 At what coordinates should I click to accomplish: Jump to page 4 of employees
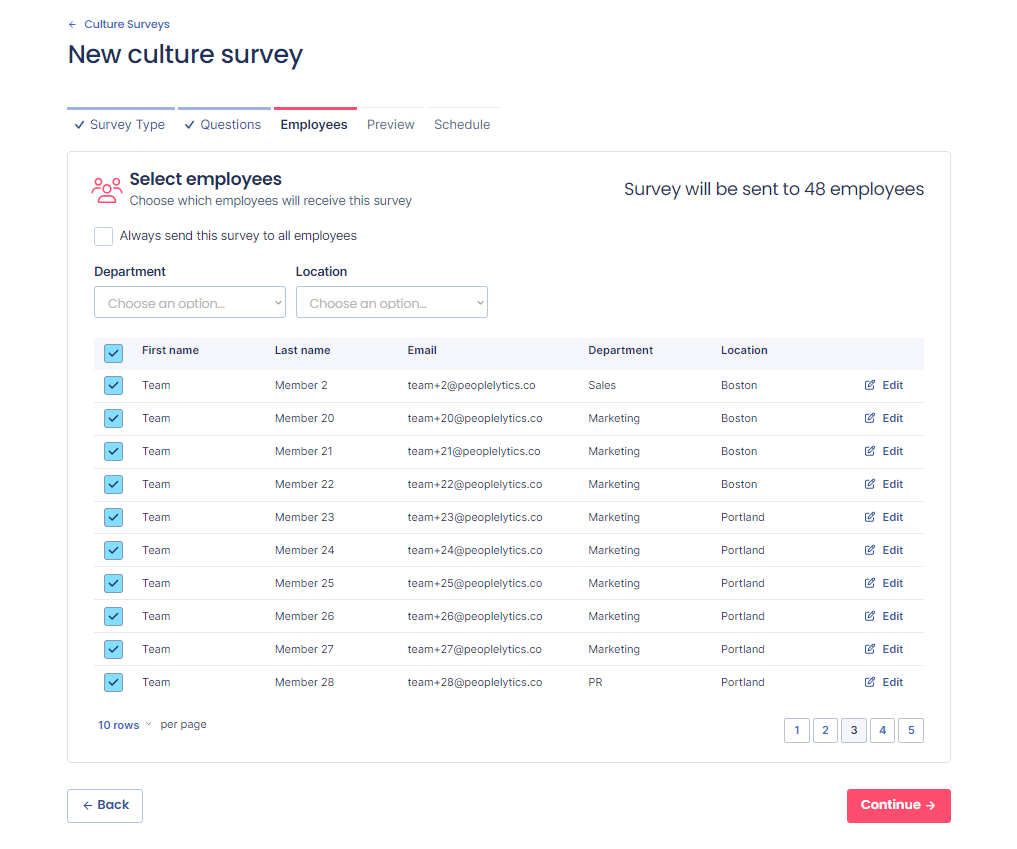[882, 731]
